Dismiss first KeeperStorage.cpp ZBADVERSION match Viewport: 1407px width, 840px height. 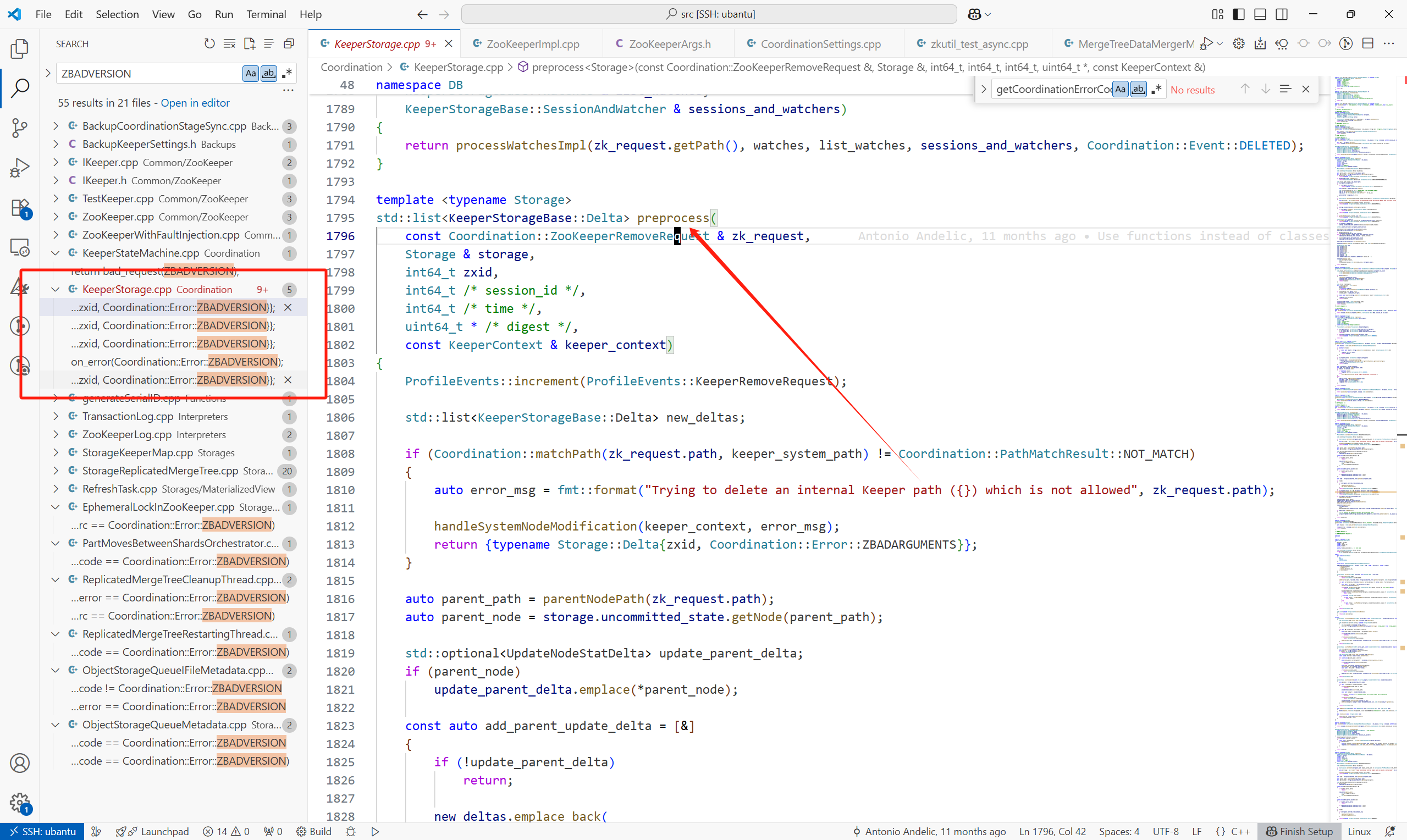pos(288,307)
